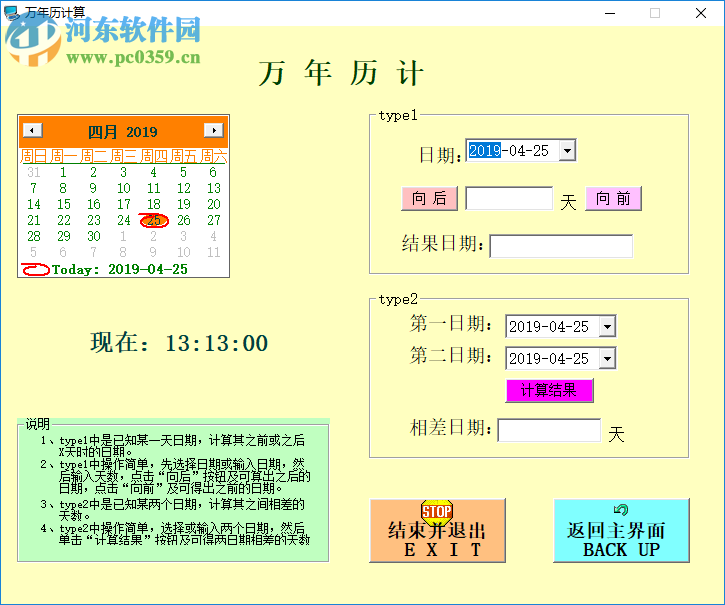Click the magenta 计算结果 button

tap(549, 390)
